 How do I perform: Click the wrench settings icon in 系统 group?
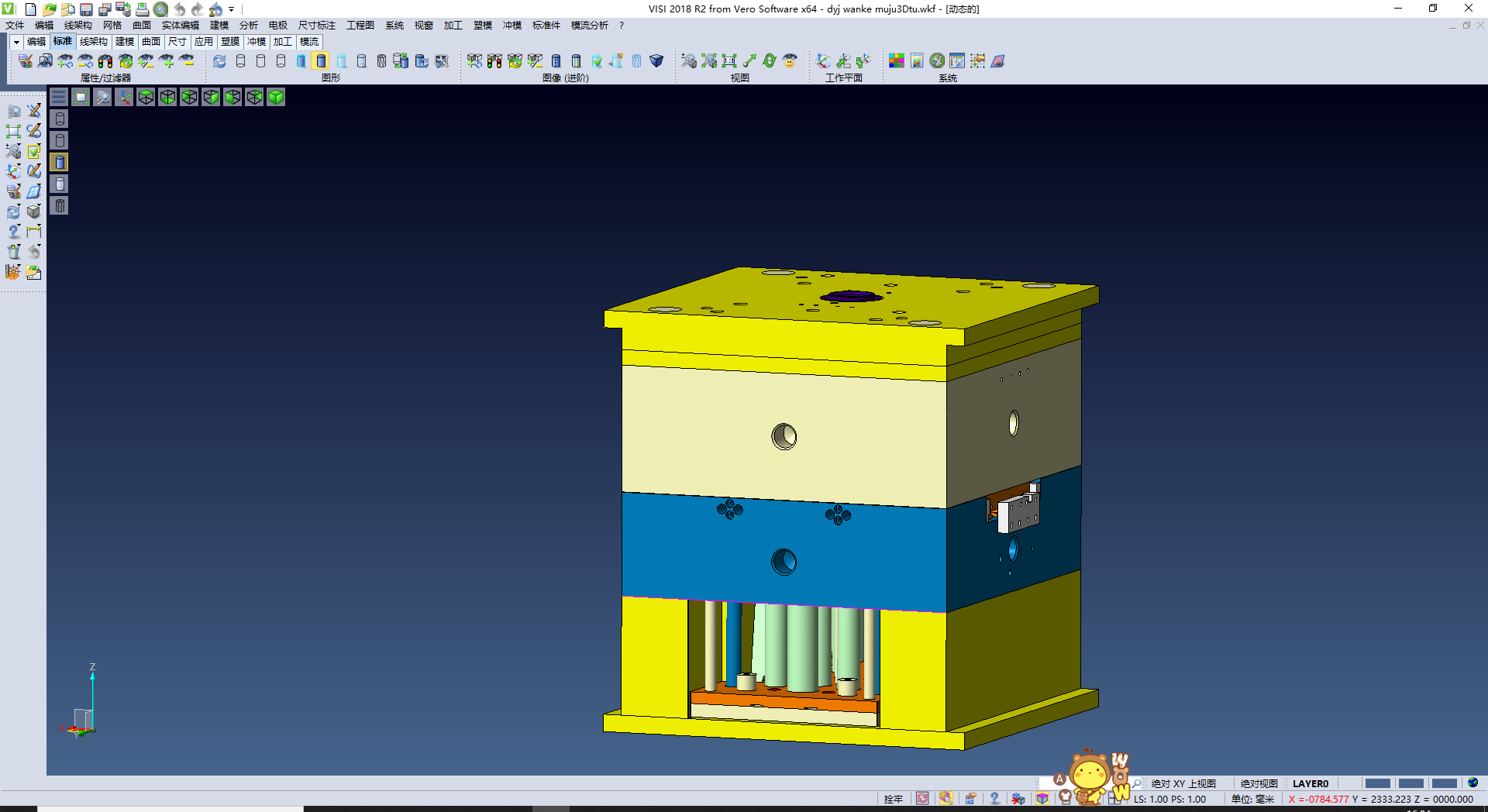(937, 61)
